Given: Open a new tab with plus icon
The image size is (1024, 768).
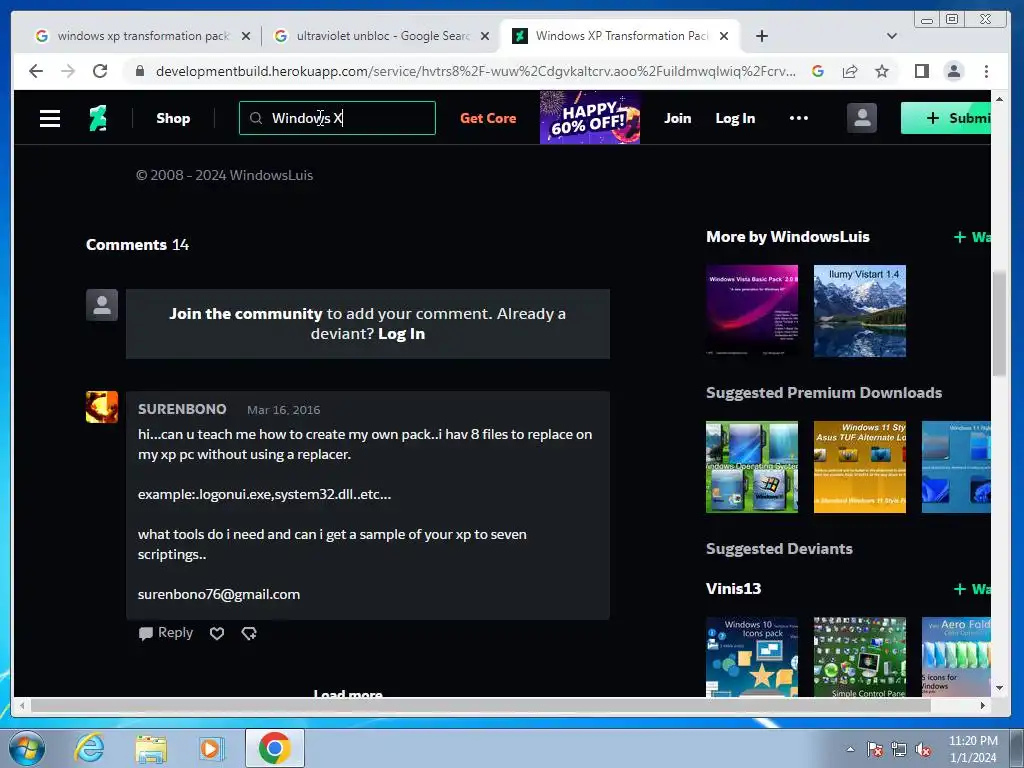Looking at the screenshot, I should coord(761,36).
